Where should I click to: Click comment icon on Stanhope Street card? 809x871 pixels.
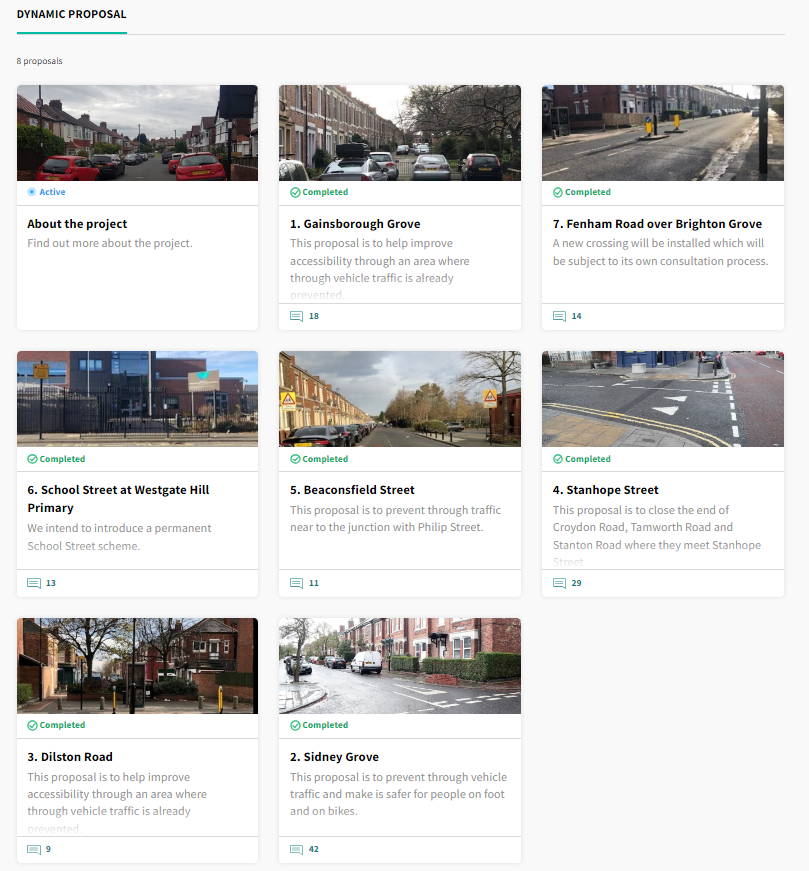tap(559, 583)
